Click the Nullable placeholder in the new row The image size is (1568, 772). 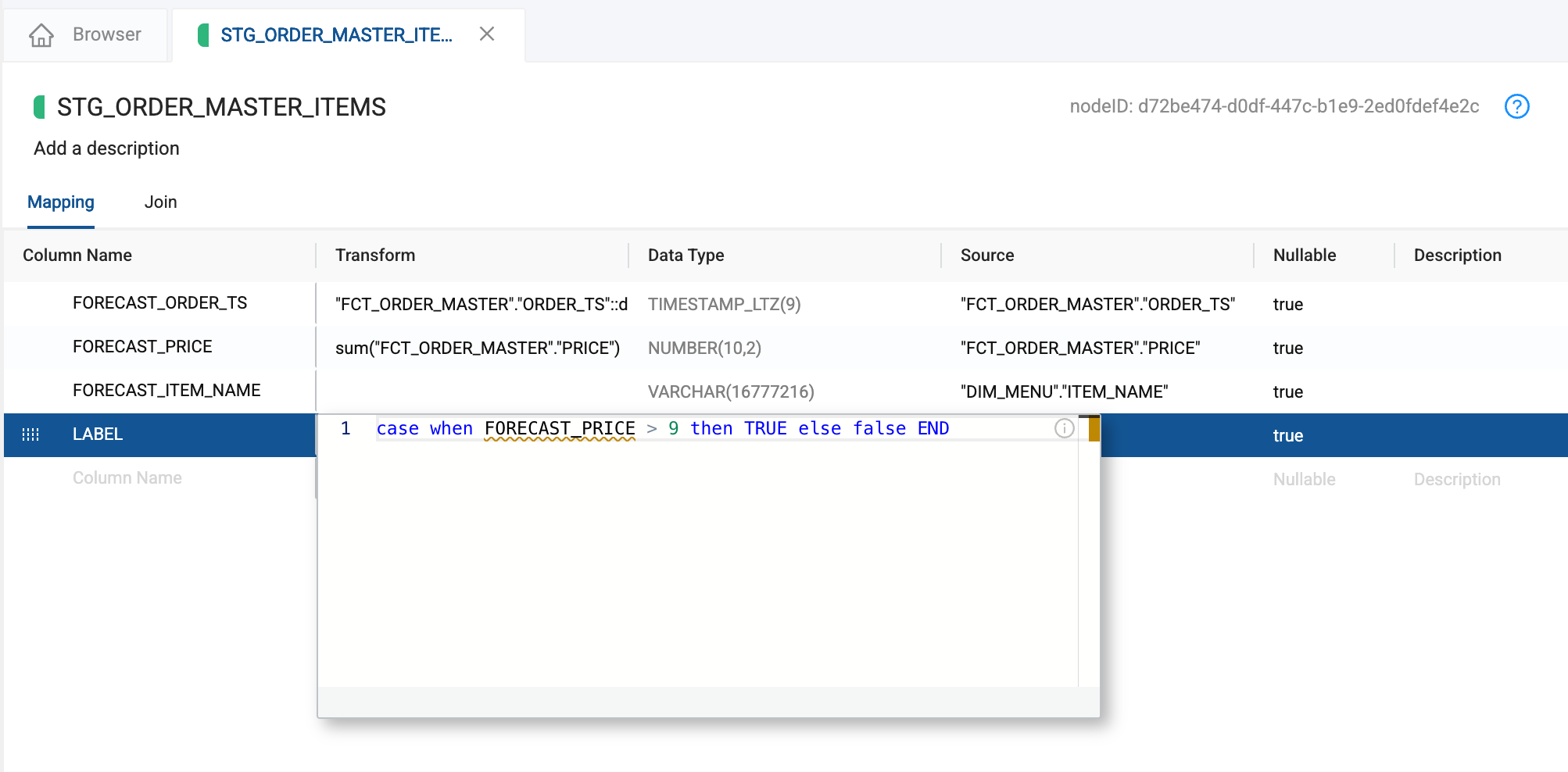[x=1305, y=480]
